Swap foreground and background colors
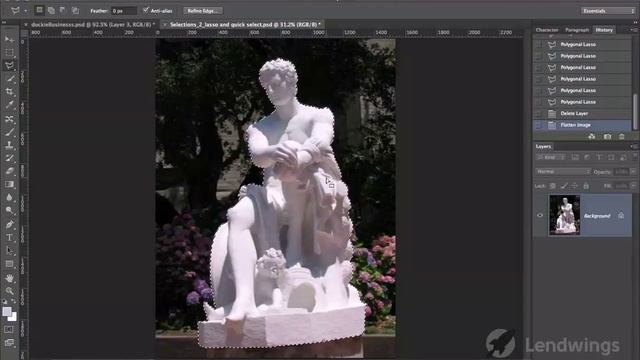This screenshot has height=360, width=640. click(x=13, y=302)
